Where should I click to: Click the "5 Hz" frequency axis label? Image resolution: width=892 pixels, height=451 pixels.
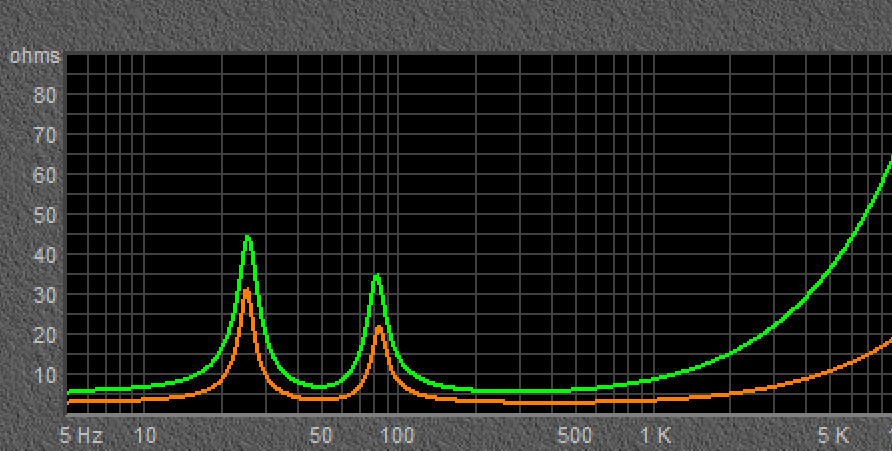click(82, 436)
